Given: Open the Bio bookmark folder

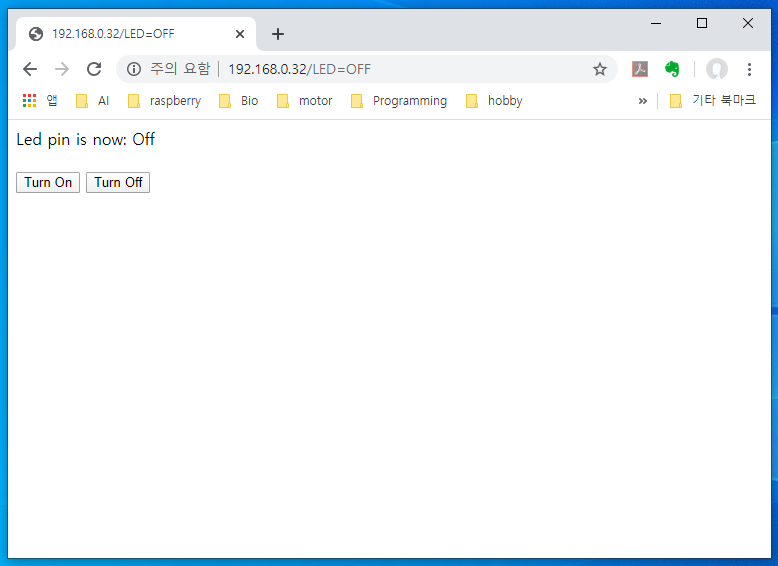Looking at the screenshot, I should coord(238,101).
